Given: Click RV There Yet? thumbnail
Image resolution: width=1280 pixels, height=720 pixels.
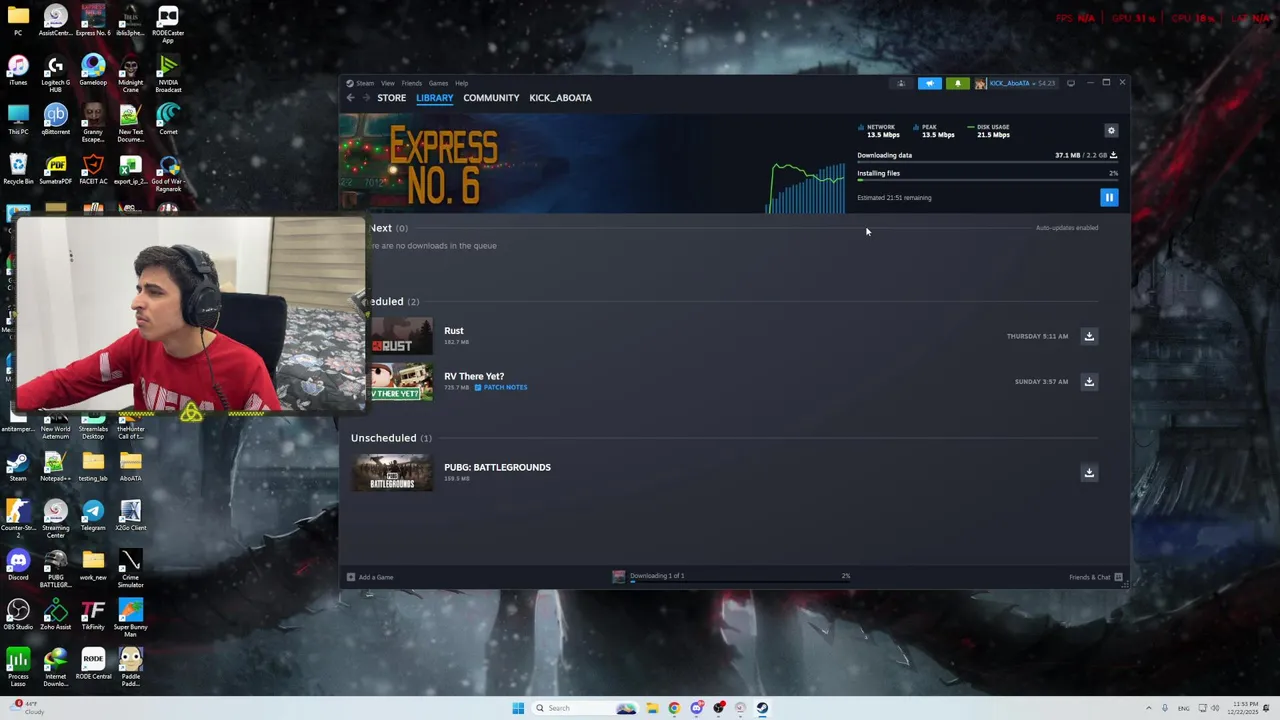Looking at the screenshot, I should click(402, 382).
